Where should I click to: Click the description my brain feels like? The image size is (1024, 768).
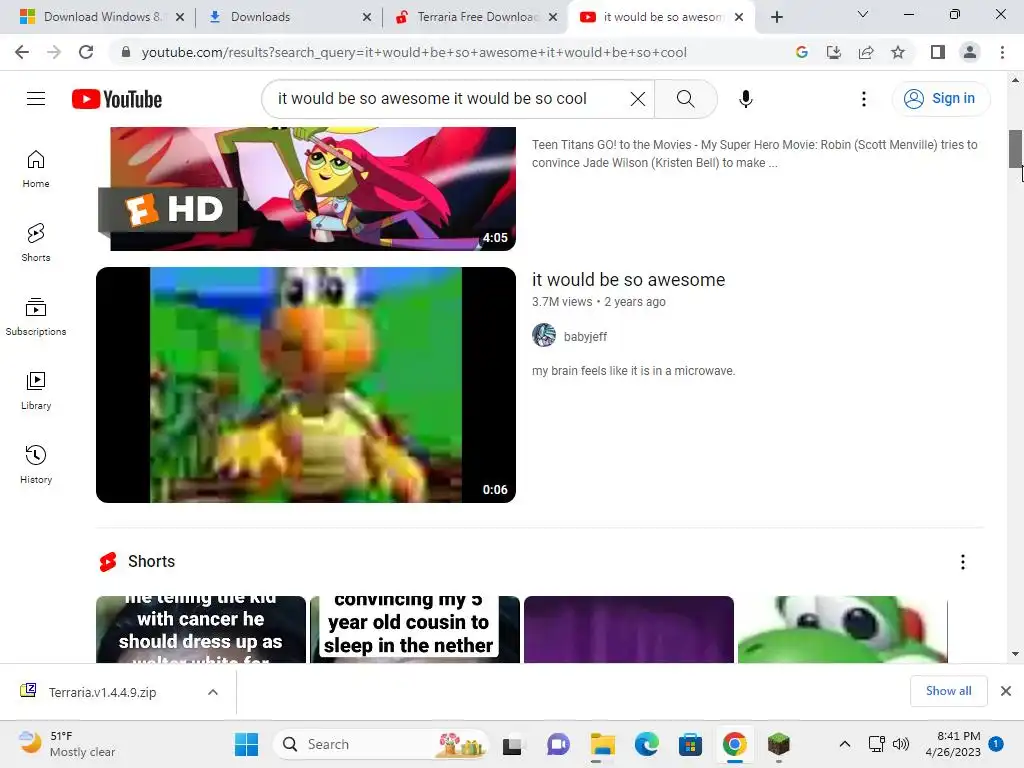[x=633, y=371]
